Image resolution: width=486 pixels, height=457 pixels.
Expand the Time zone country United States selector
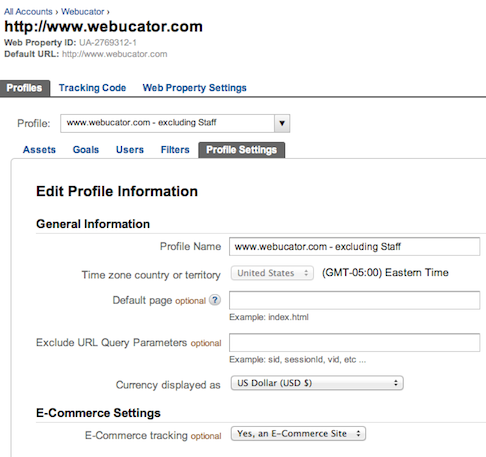point(272,273)
